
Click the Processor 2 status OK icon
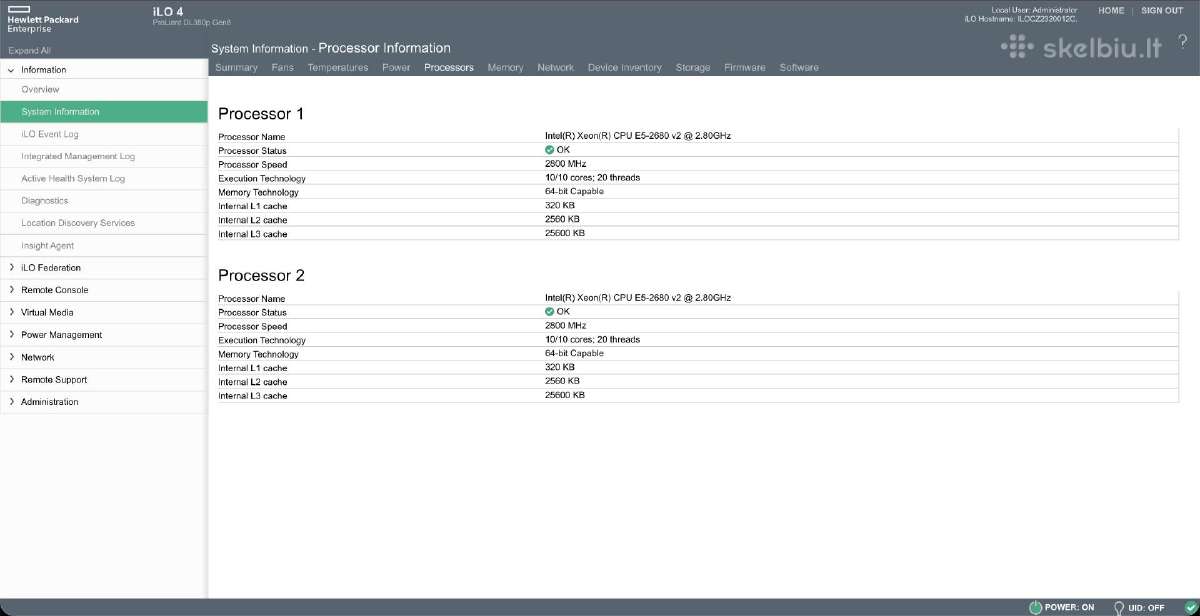[x=550, y=311]
